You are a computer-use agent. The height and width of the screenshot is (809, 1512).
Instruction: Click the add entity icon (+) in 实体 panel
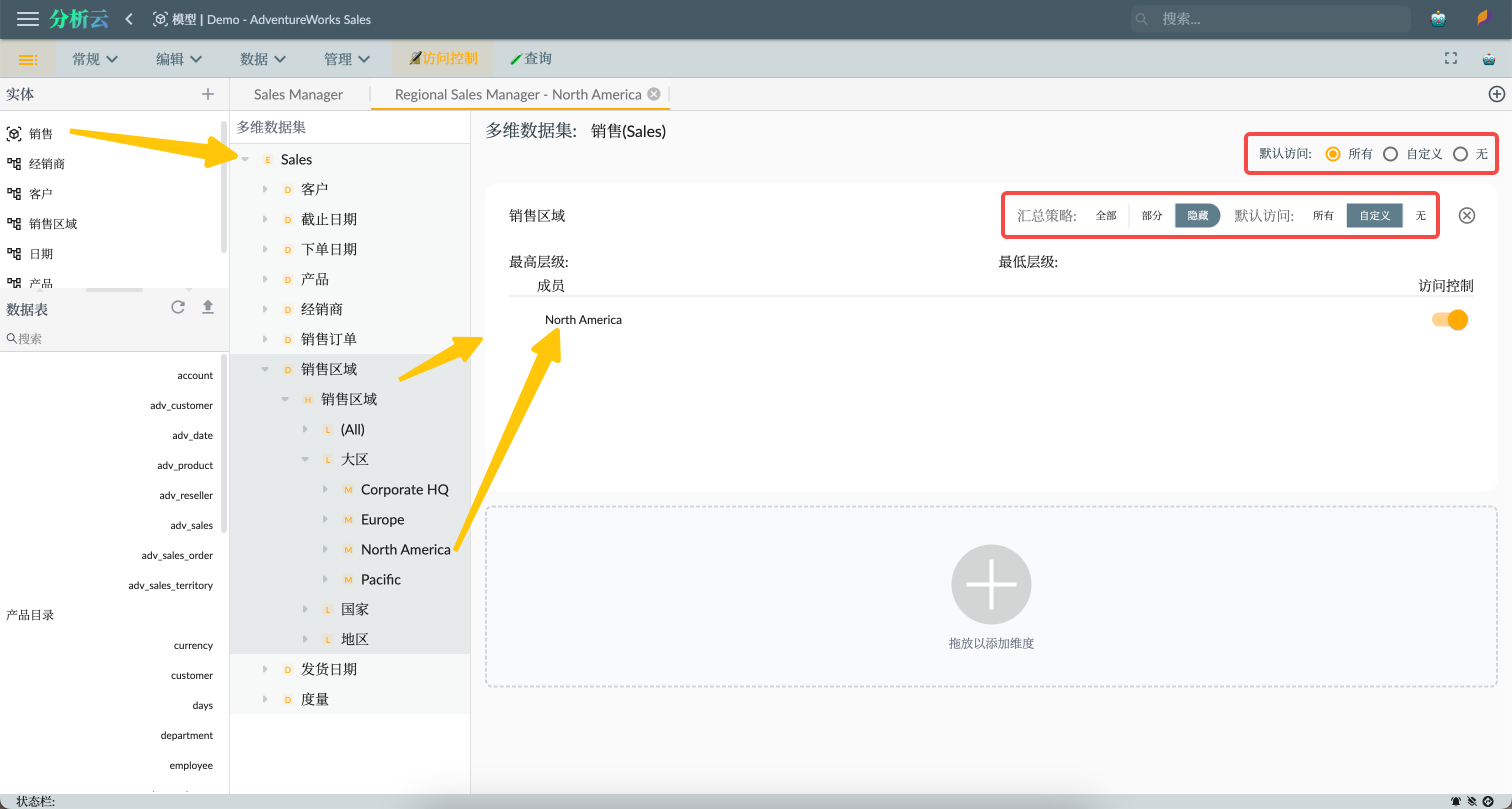[x=209, y=94]
